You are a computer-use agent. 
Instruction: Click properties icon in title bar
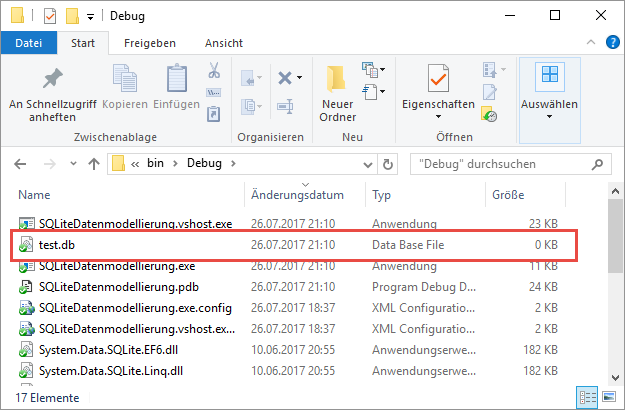[x=50, y=16]
